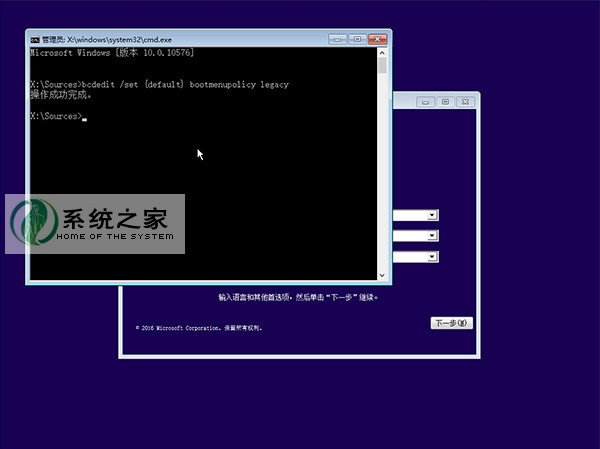This screenshot has height=449, width=600.
Task: Close the Windows Setup window
Action: [465, 102]
